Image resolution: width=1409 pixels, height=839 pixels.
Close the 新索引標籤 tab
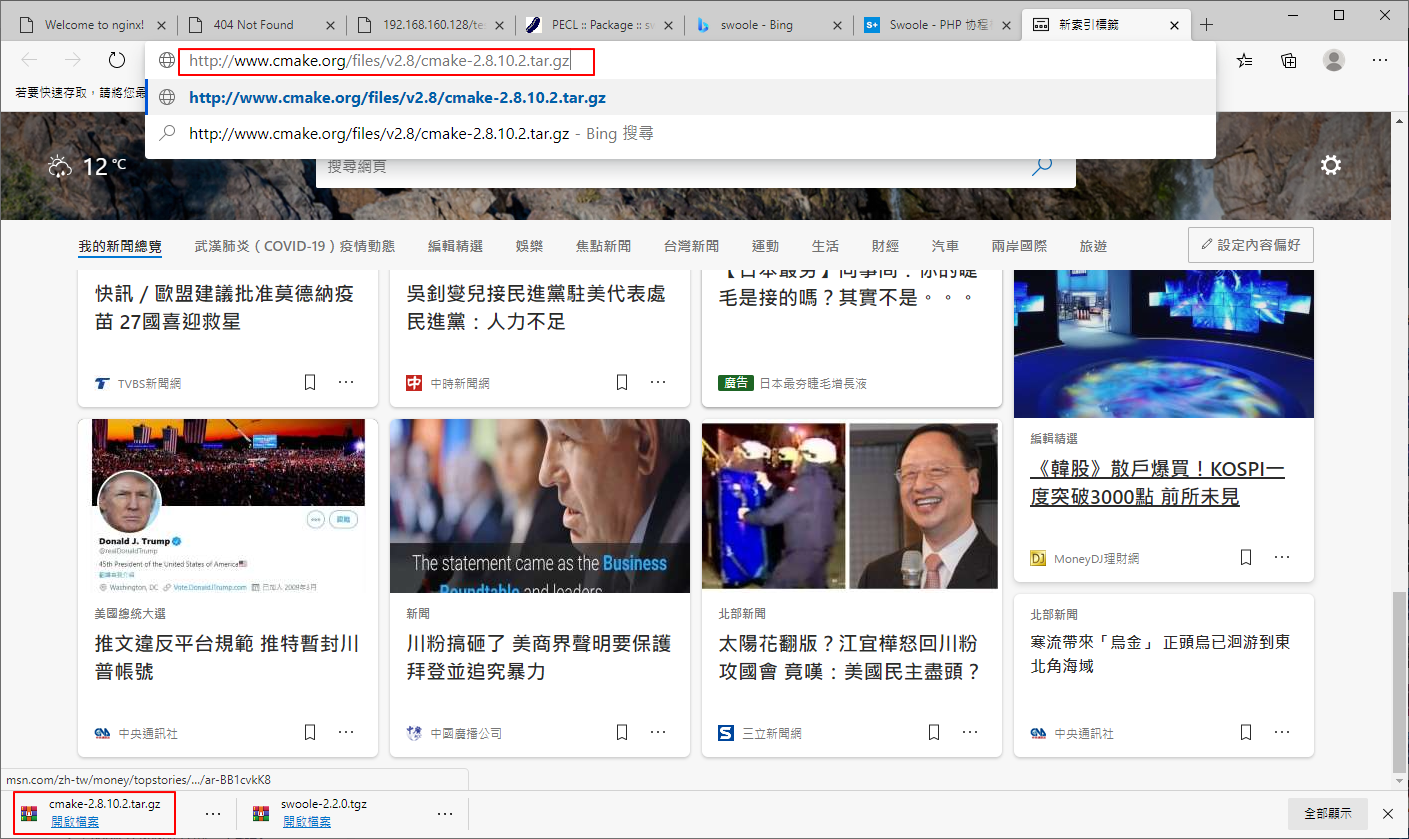tap(1175, 25)
